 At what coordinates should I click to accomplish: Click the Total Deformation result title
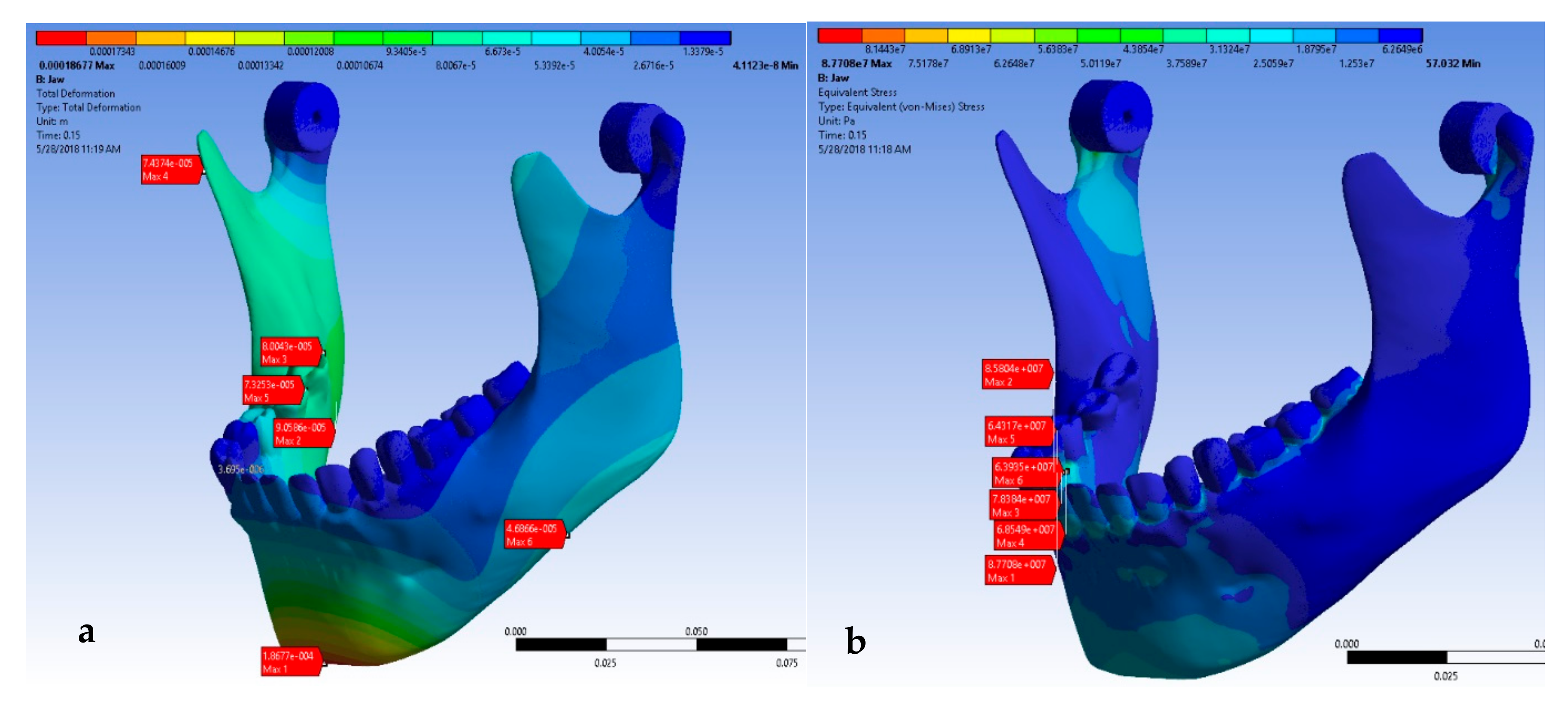76,93
